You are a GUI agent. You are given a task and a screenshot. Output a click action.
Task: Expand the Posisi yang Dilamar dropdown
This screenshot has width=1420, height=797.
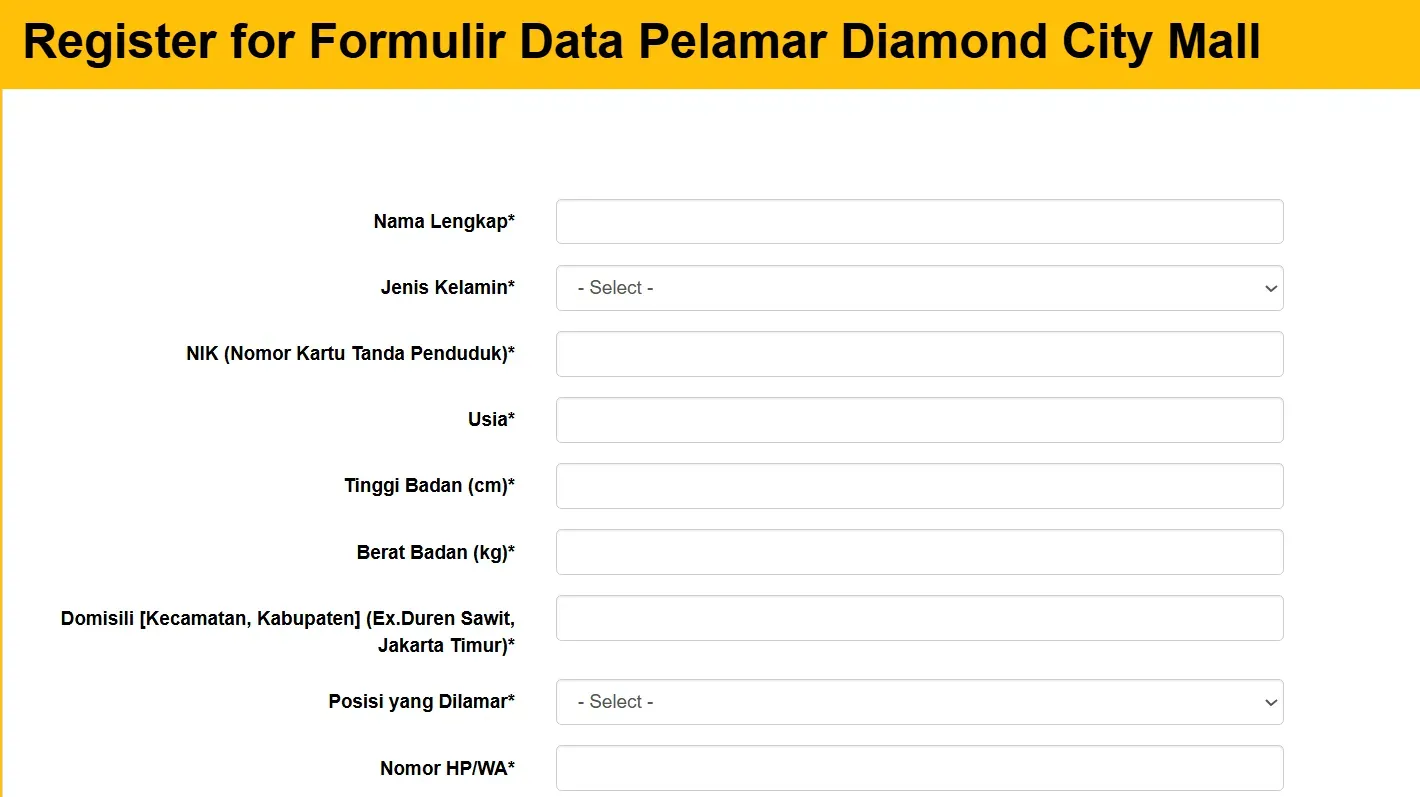click(919, 702)
